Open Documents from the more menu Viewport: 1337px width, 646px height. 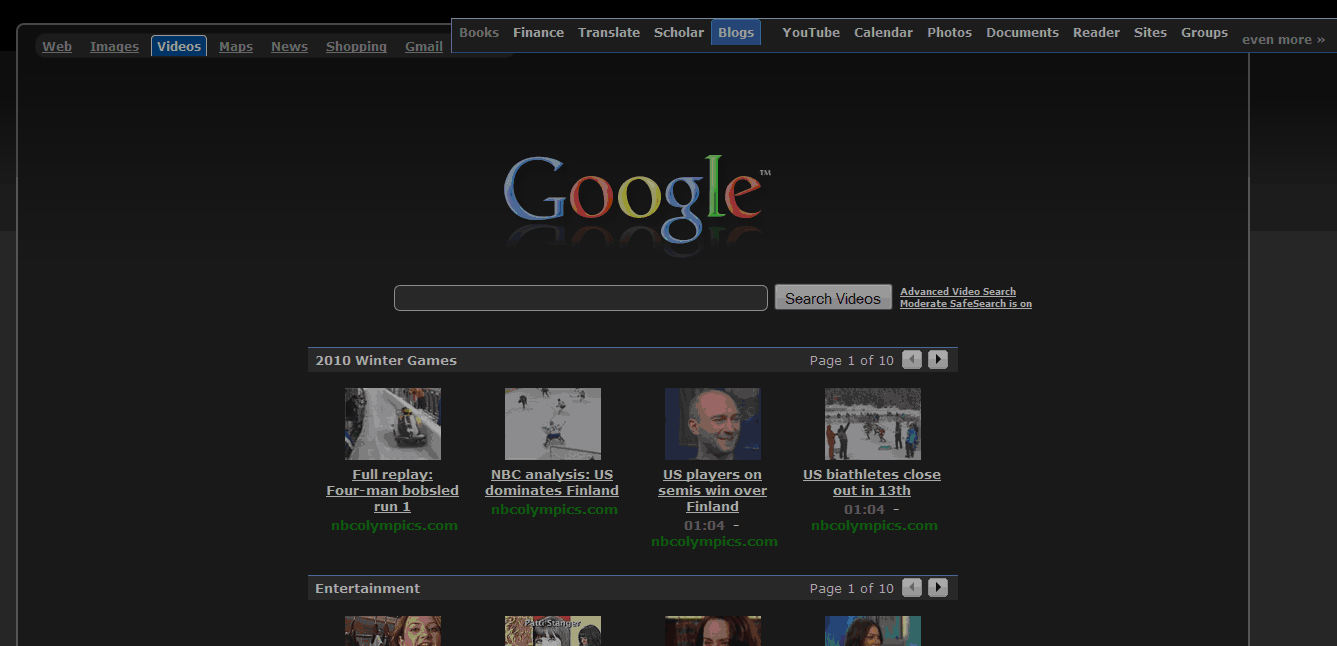1022,32
